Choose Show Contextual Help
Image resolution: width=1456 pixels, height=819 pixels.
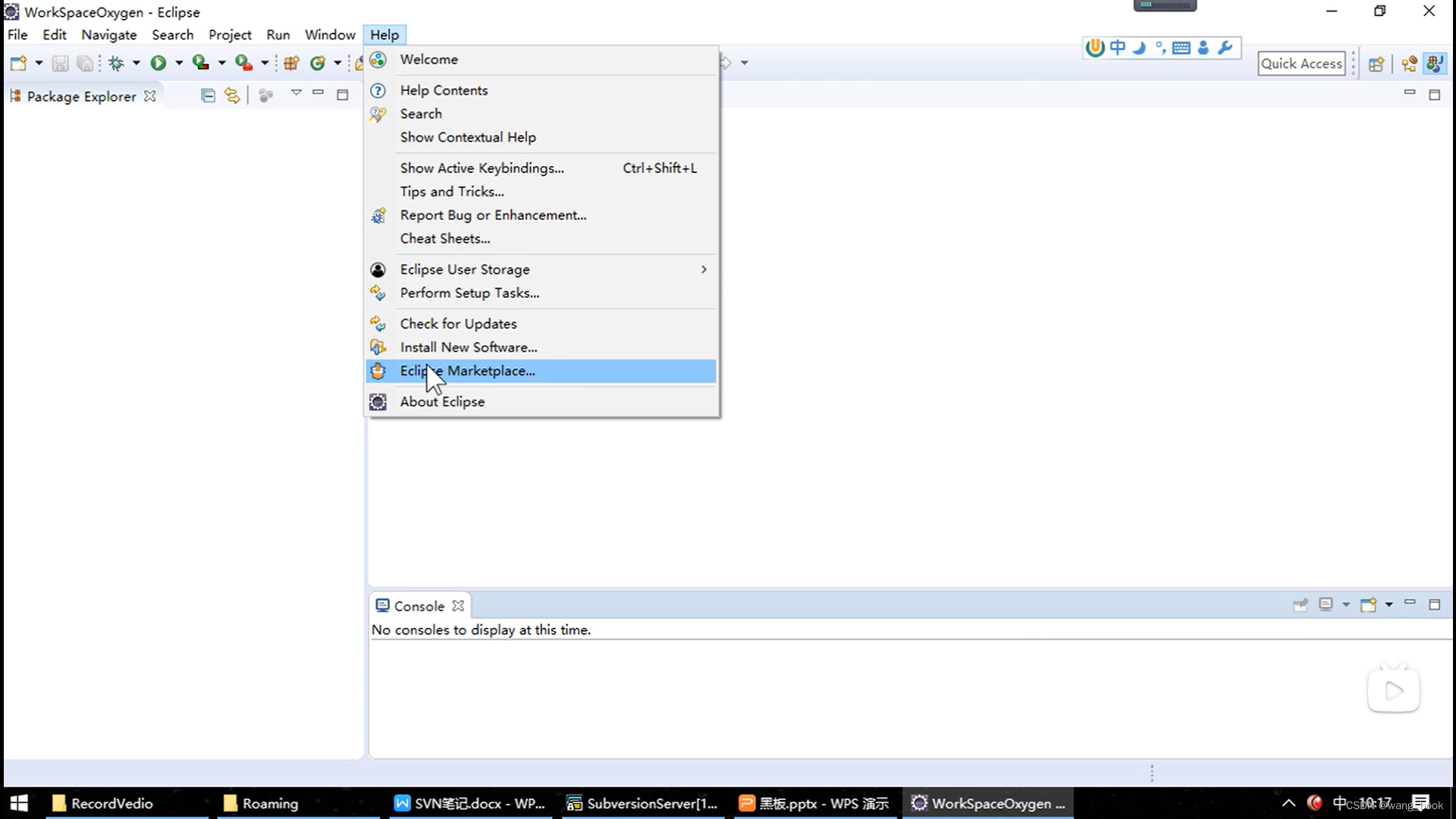(x=541, y=137)
